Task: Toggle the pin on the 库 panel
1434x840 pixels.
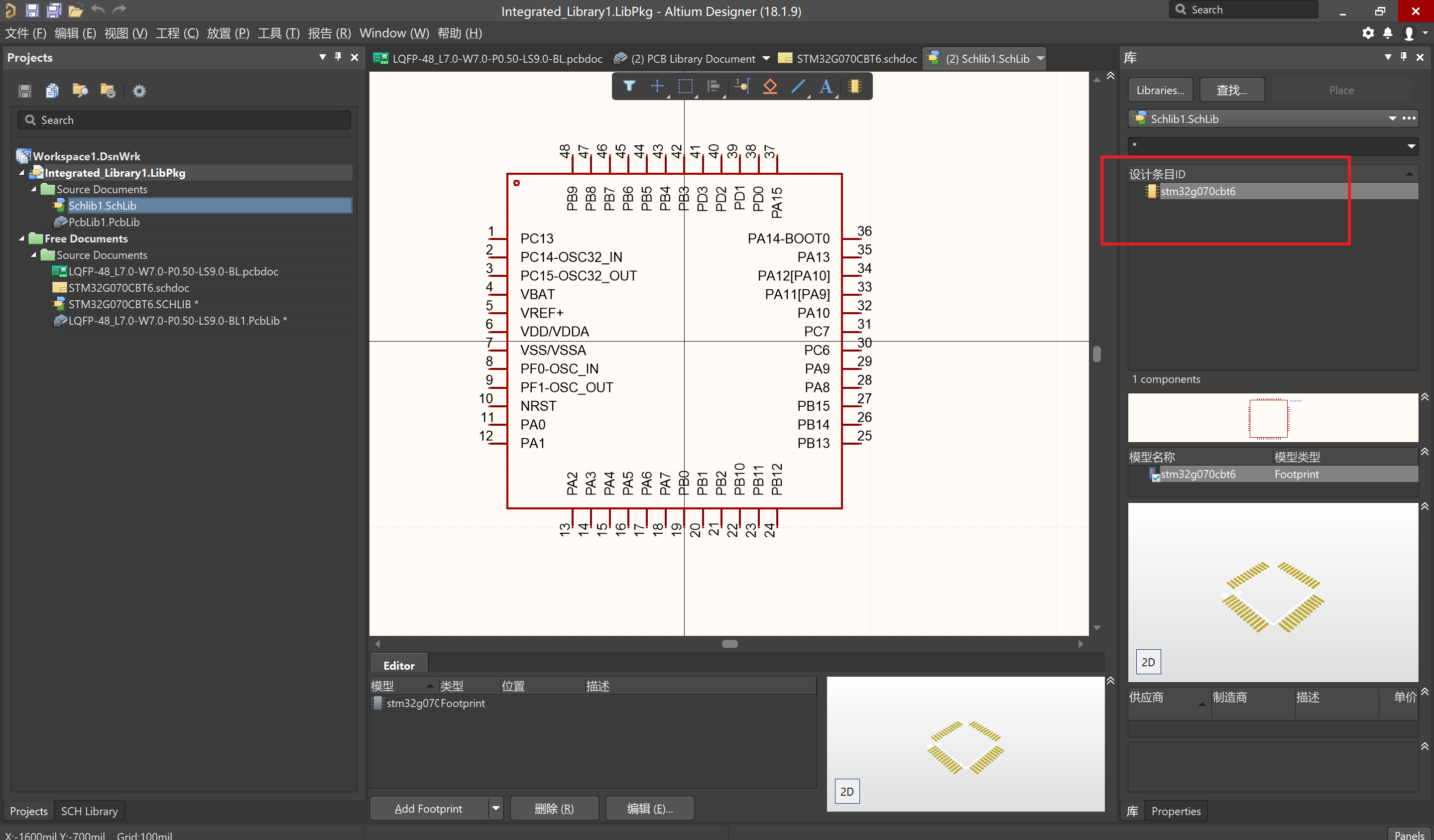Action: [1404, 56]
